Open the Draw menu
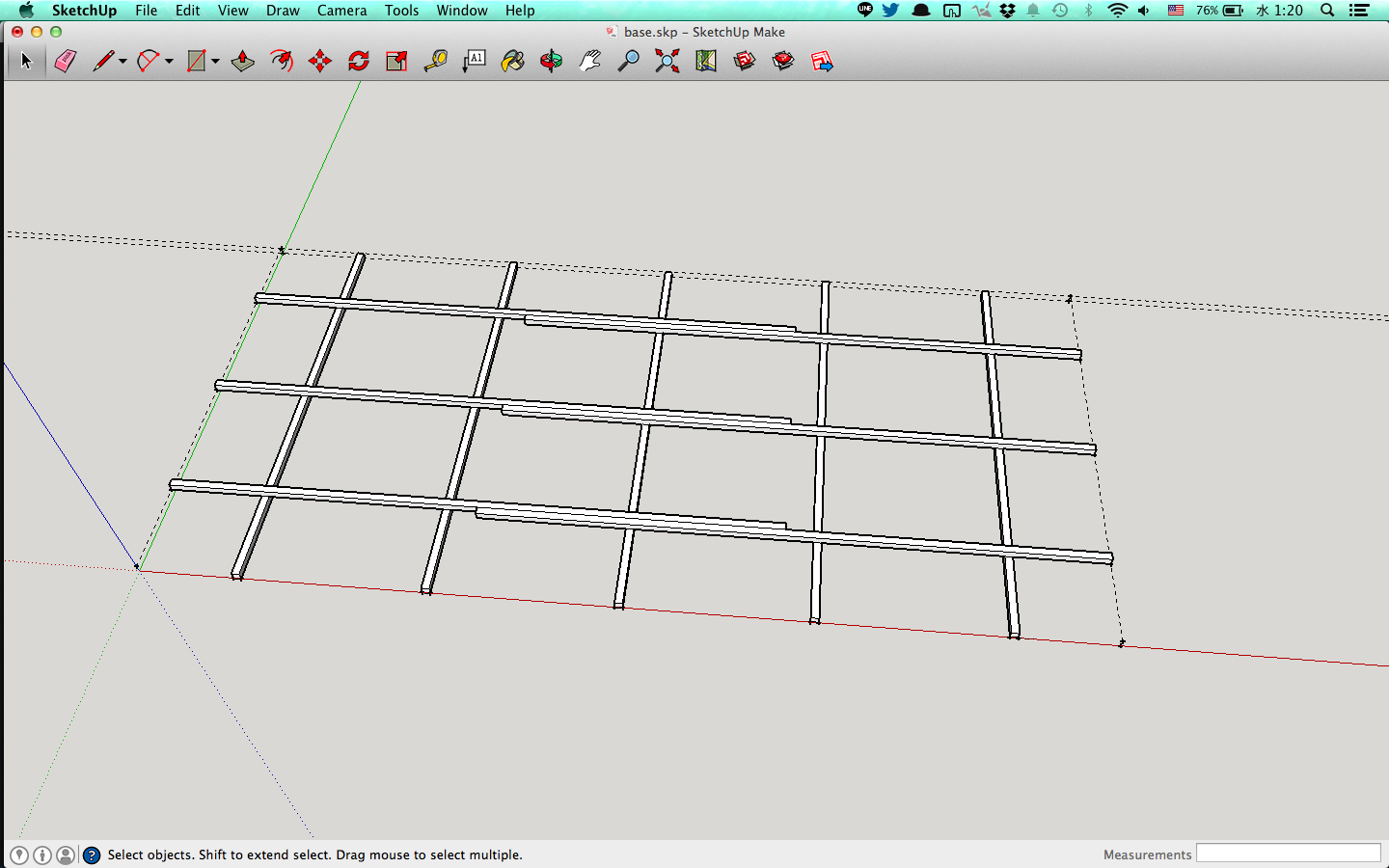1389x868 pixels. click(283, 11)
